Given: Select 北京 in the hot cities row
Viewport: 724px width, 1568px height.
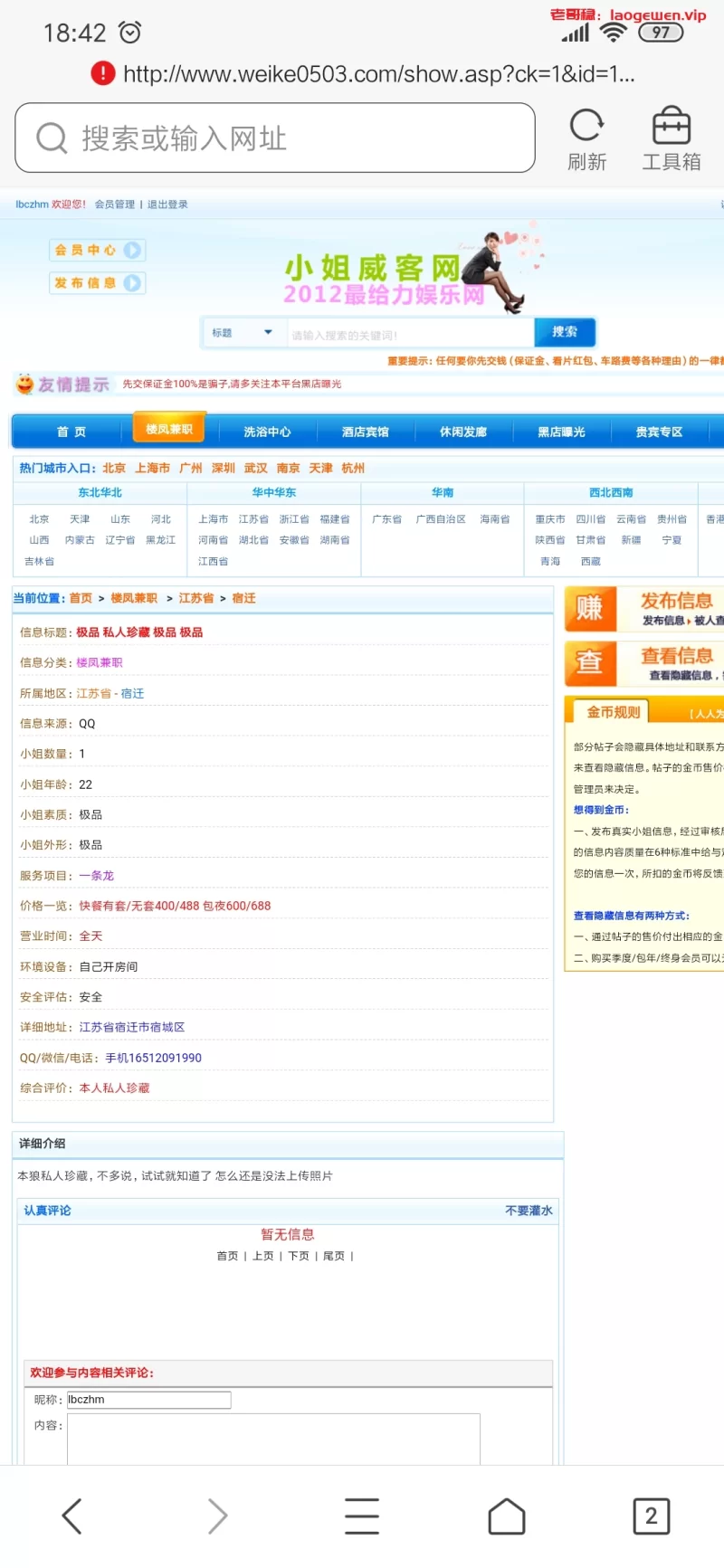Looking at the screenshot, I should pos(114,468).
